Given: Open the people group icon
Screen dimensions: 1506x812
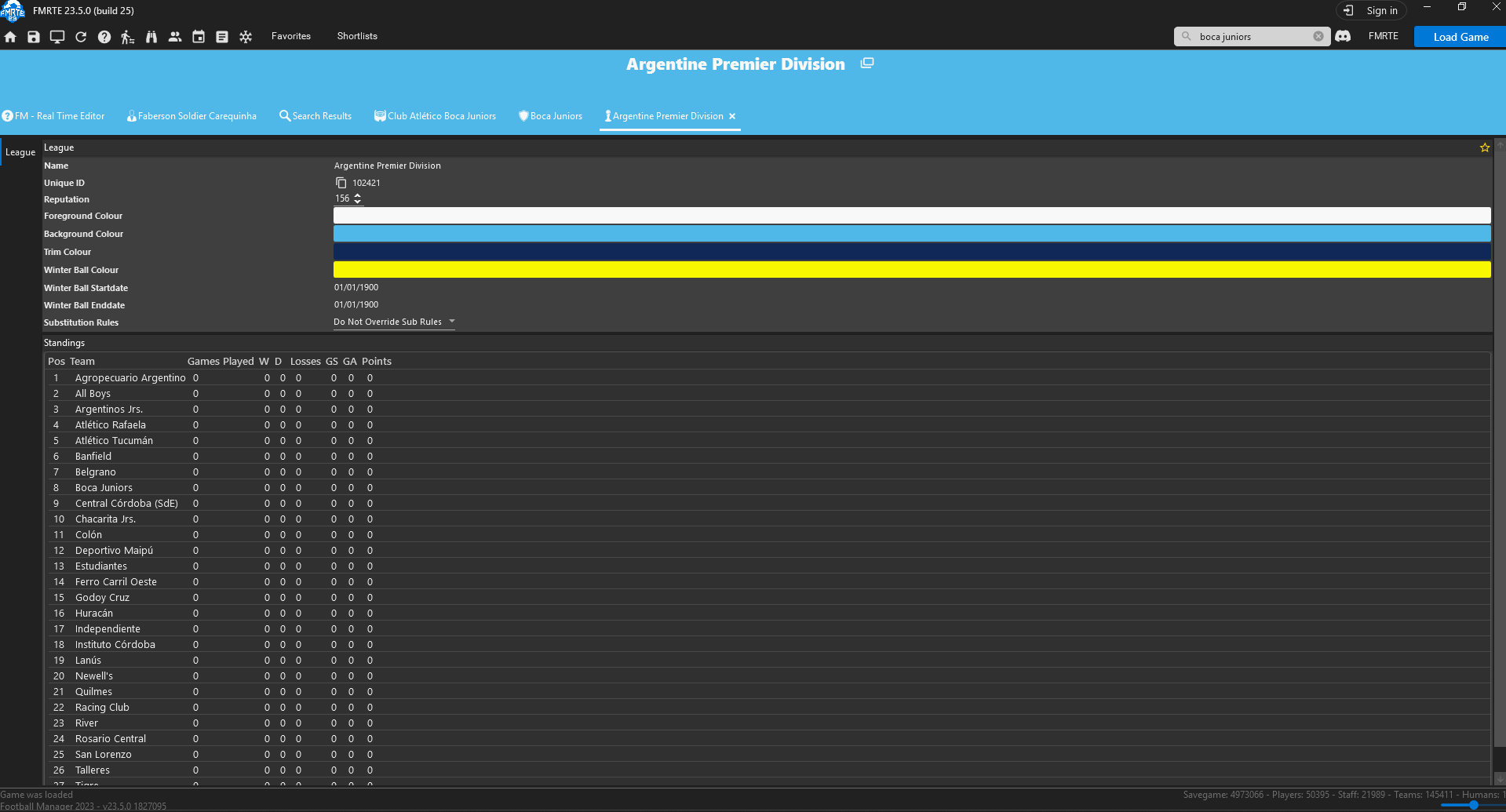Looking at the screenshot, I should tap(175, 37).
